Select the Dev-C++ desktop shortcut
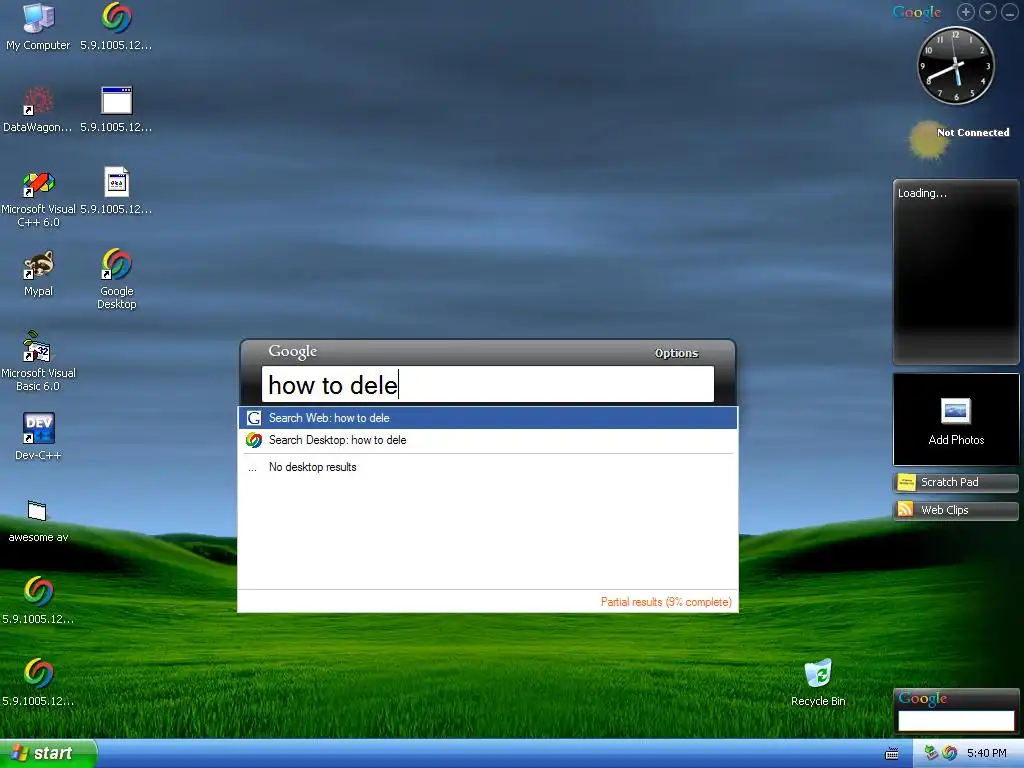Image resolution: width=1024 pixels, height=768 pixels. [x=38, y=436]
